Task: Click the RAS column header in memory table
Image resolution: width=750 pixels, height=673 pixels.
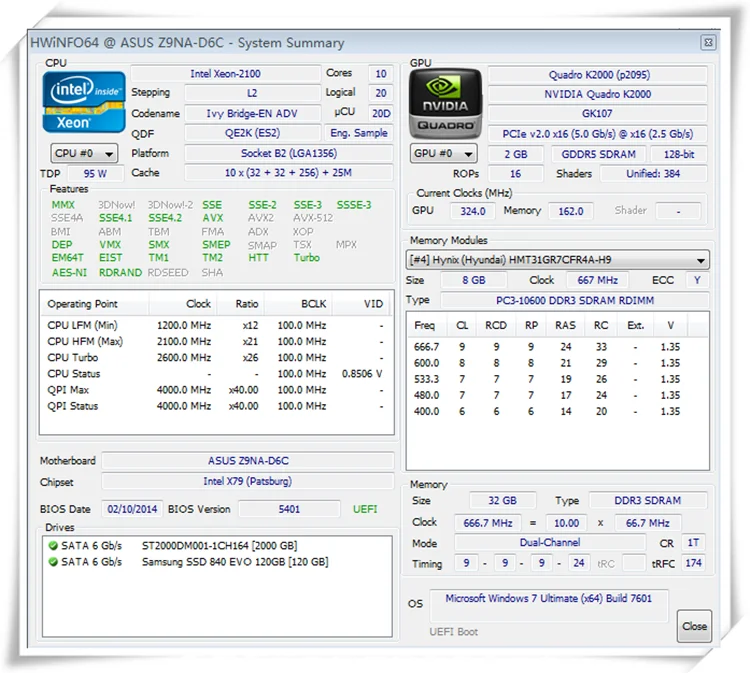Action: (565, 326)
